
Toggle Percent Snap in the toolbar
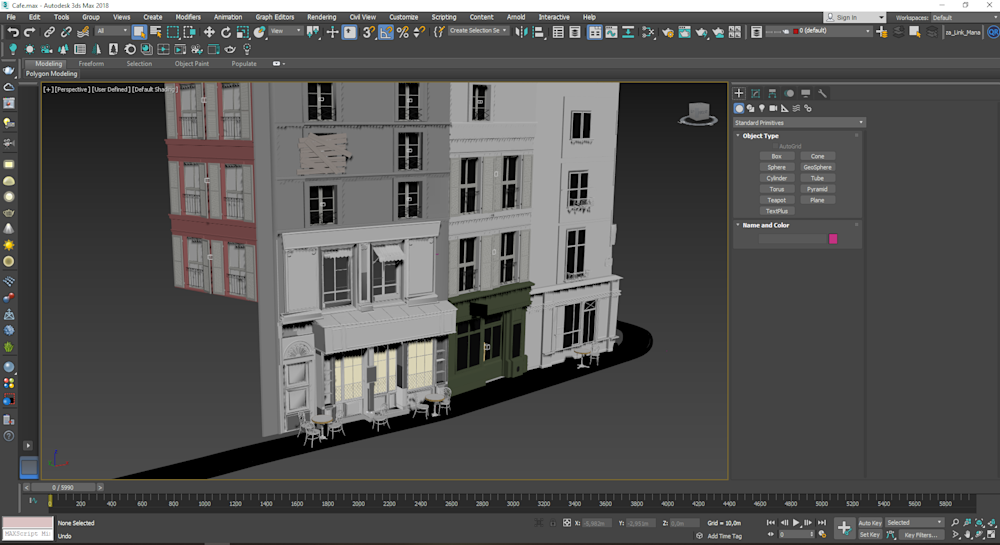coord(403,32)
